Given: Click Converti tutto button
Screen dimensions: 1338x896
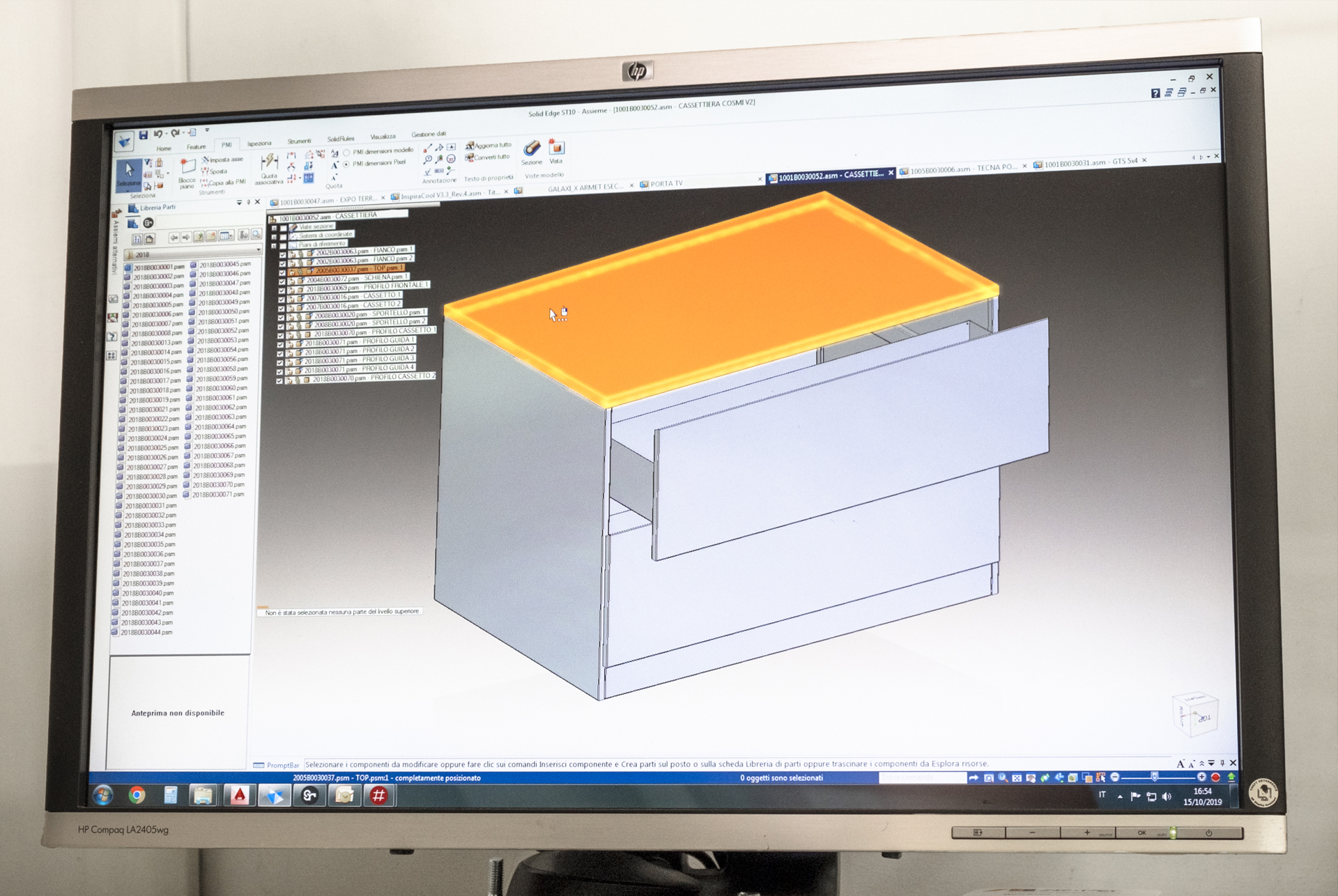Looking at the screenshot, I should coord(488,157).
